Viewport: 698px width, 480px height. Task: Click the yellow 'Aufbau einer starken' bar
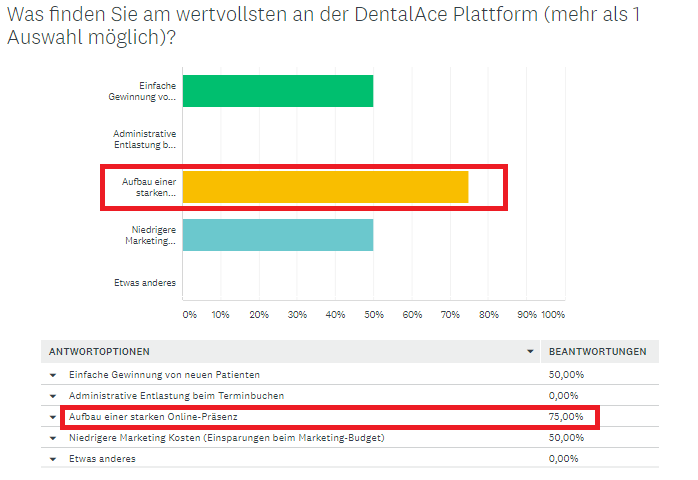tap(325, 187)
